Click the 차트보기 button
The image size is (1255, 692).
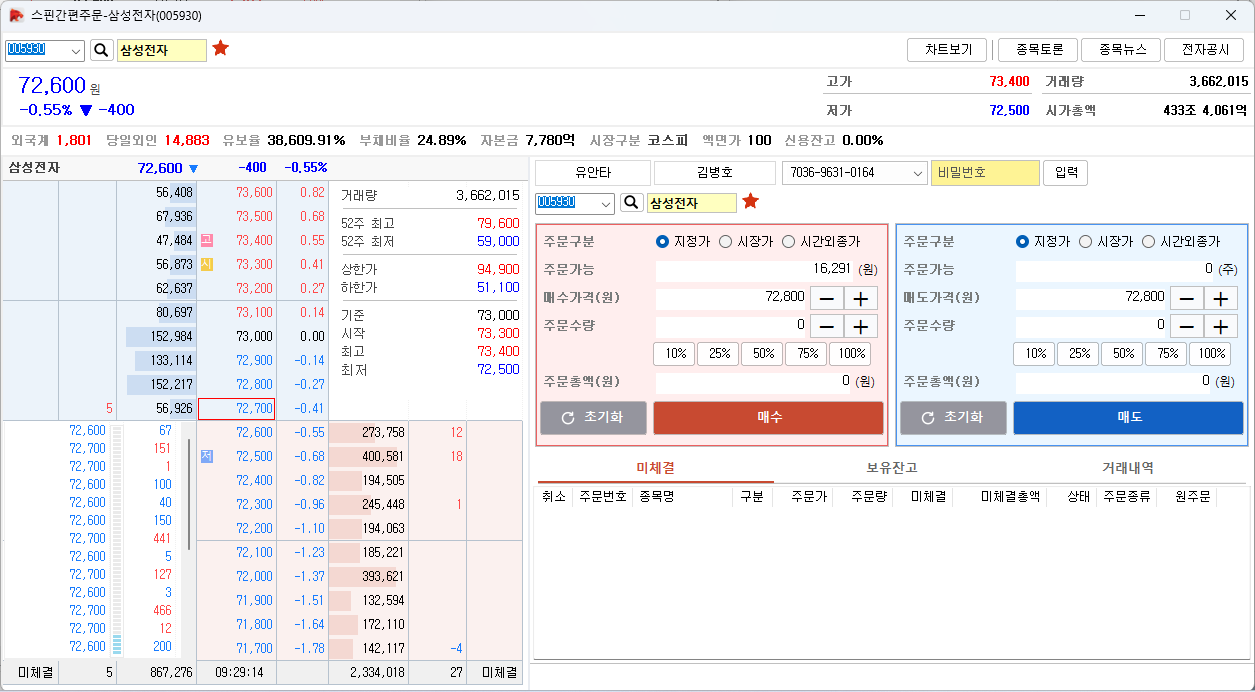947,50
